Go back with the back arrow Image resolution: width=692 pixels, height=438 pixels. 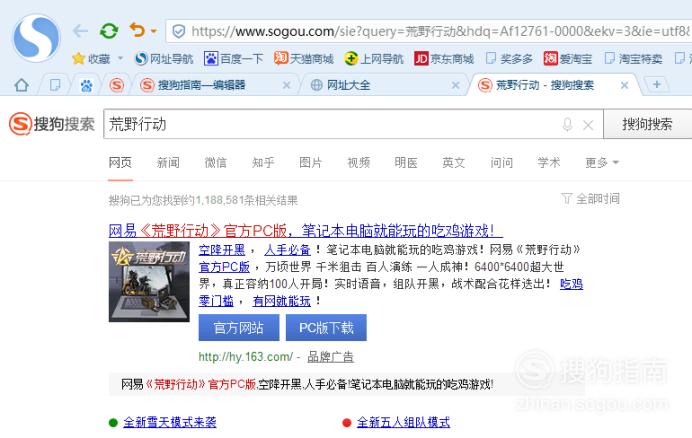(x=80, y=31)
